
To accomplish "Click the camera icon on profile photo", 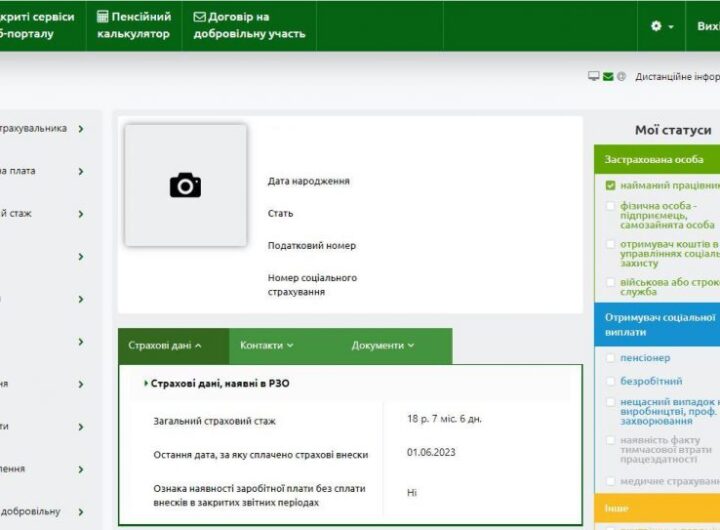I will pos(185,185).
